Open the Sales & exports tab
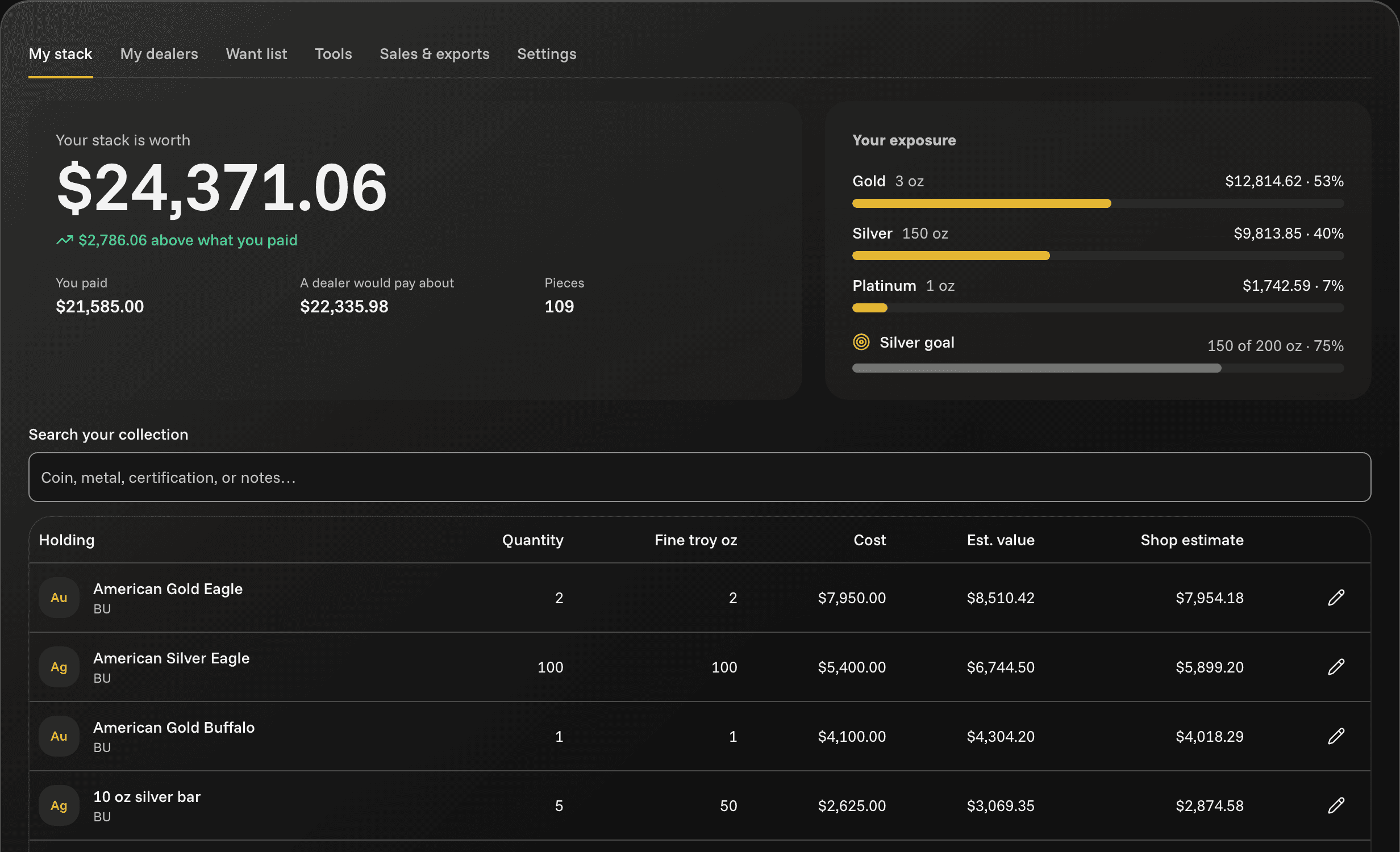The height and width of the screenshot is (852, 1400). tap(435, 54)
